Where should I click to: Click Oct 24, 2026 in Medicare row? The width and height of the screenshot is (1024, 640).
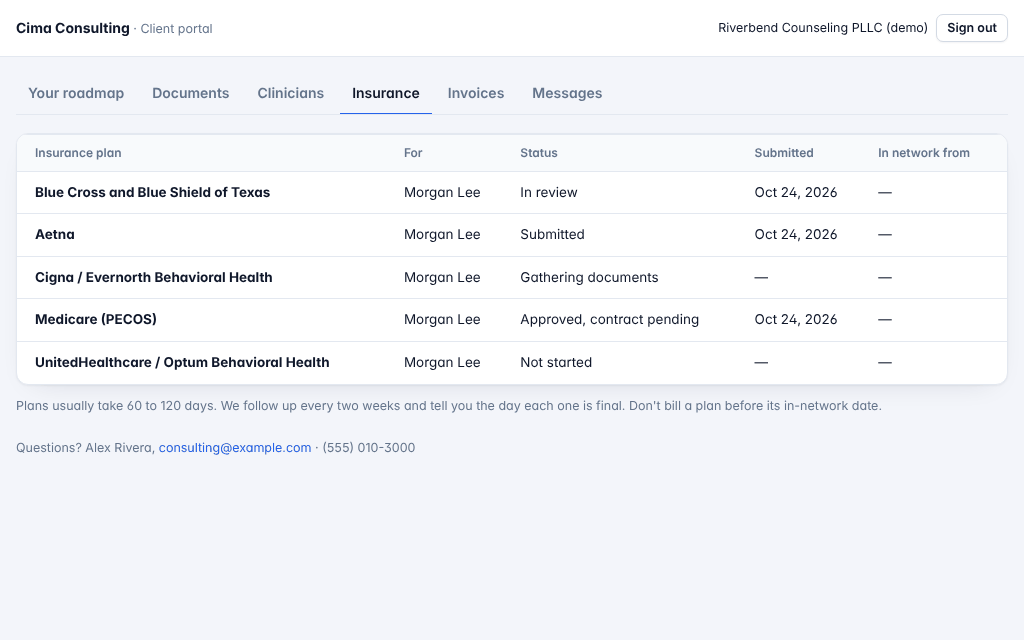tap(795, 319)
